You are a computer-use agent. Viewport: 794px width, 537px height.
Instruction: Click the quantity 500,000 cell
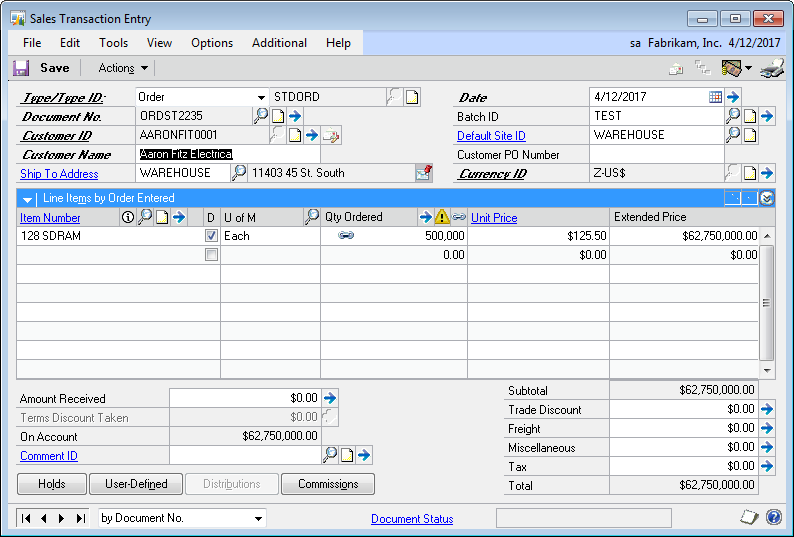coord(394,236)
